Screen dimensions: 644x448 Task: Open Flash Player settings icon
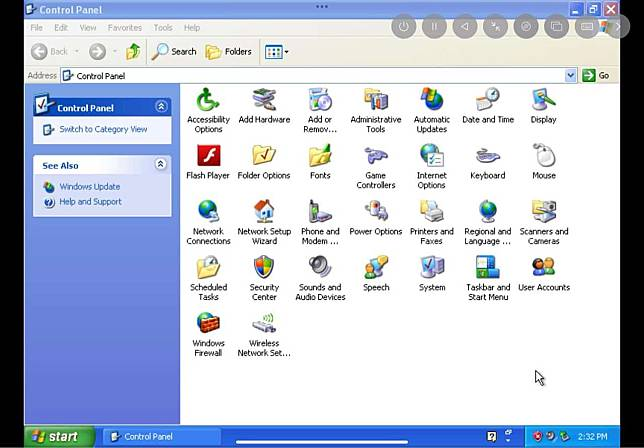(x=208, y=162)
